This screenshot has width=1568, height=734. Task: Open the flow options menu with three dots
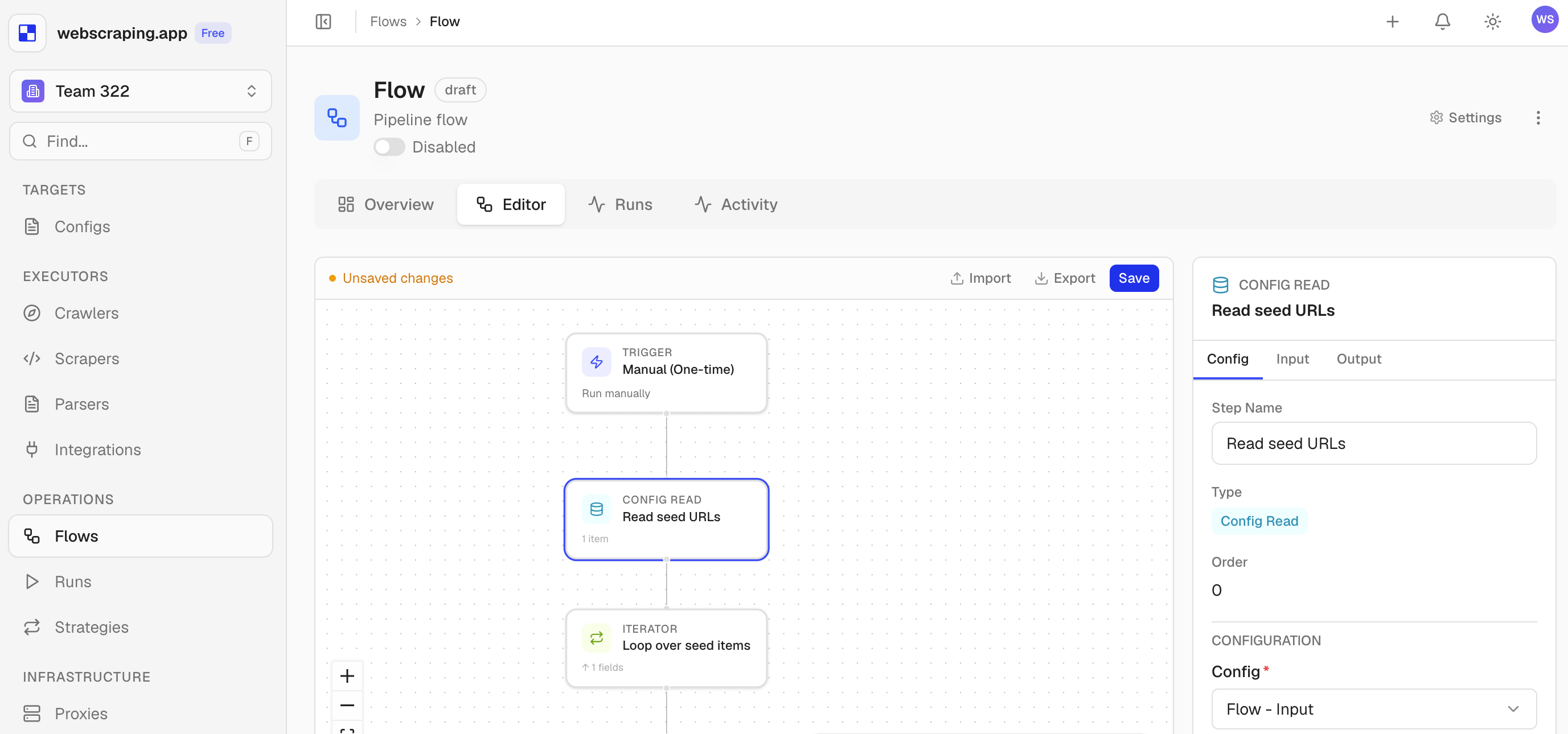(x=1538, y=117)
